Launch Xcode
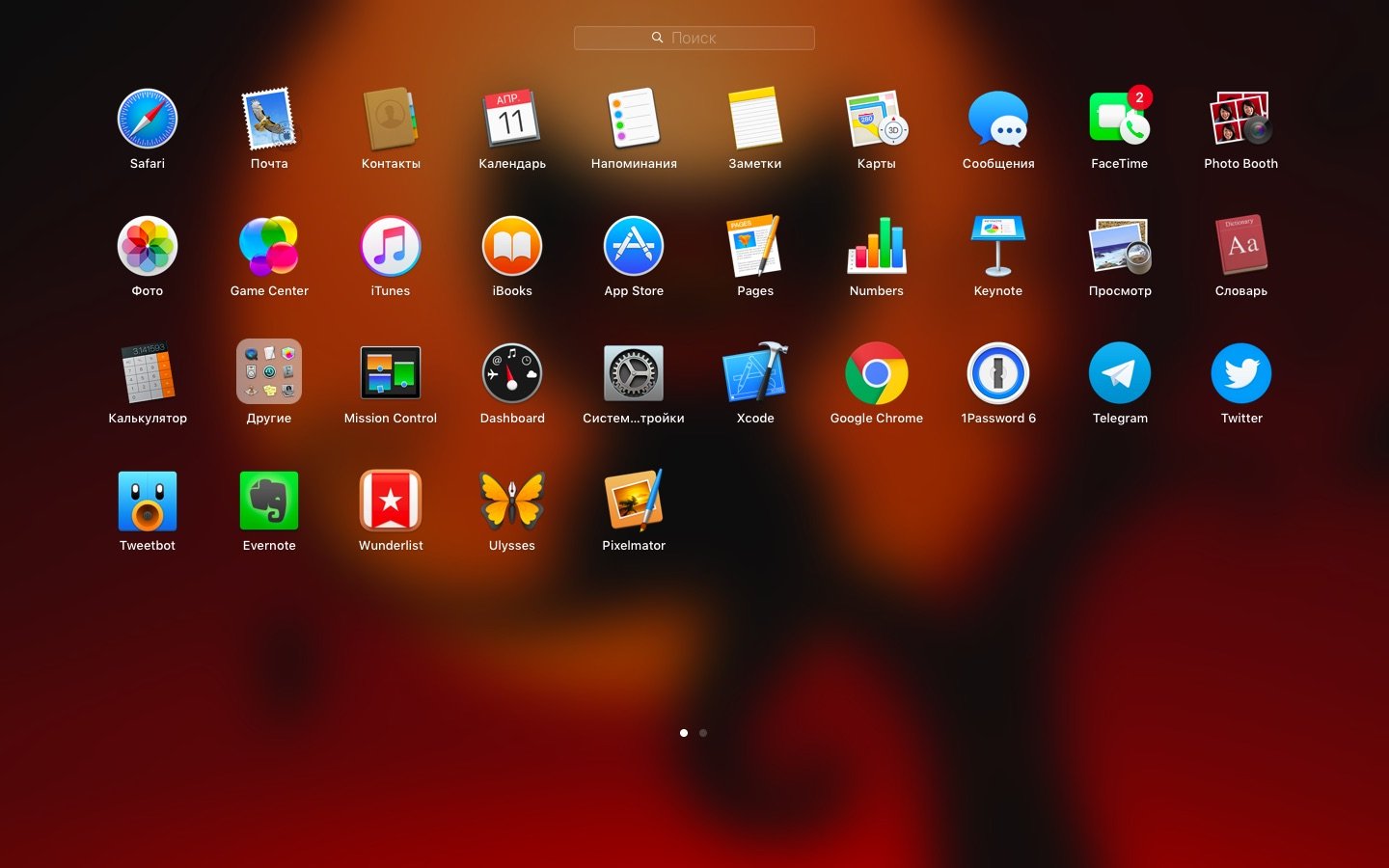The image size is (1389, 868). point(755,374)
